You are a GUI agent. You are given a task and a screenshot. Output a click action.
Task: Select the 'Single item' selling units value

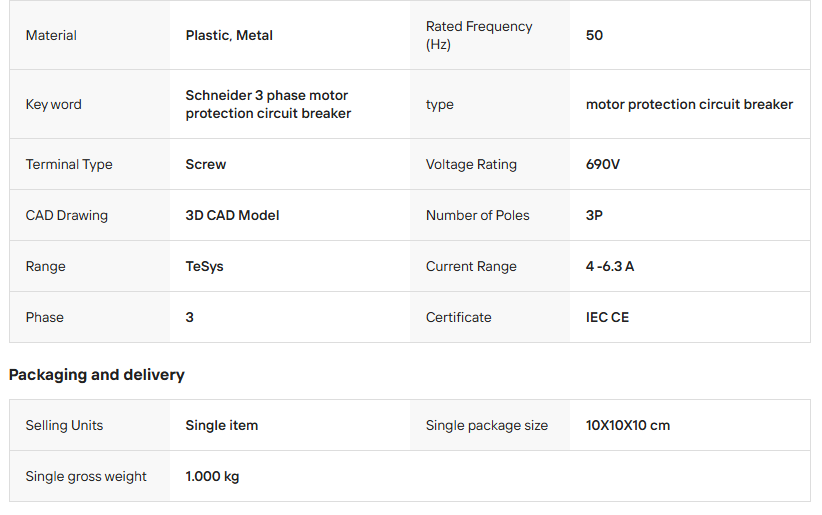coord(222,425)
